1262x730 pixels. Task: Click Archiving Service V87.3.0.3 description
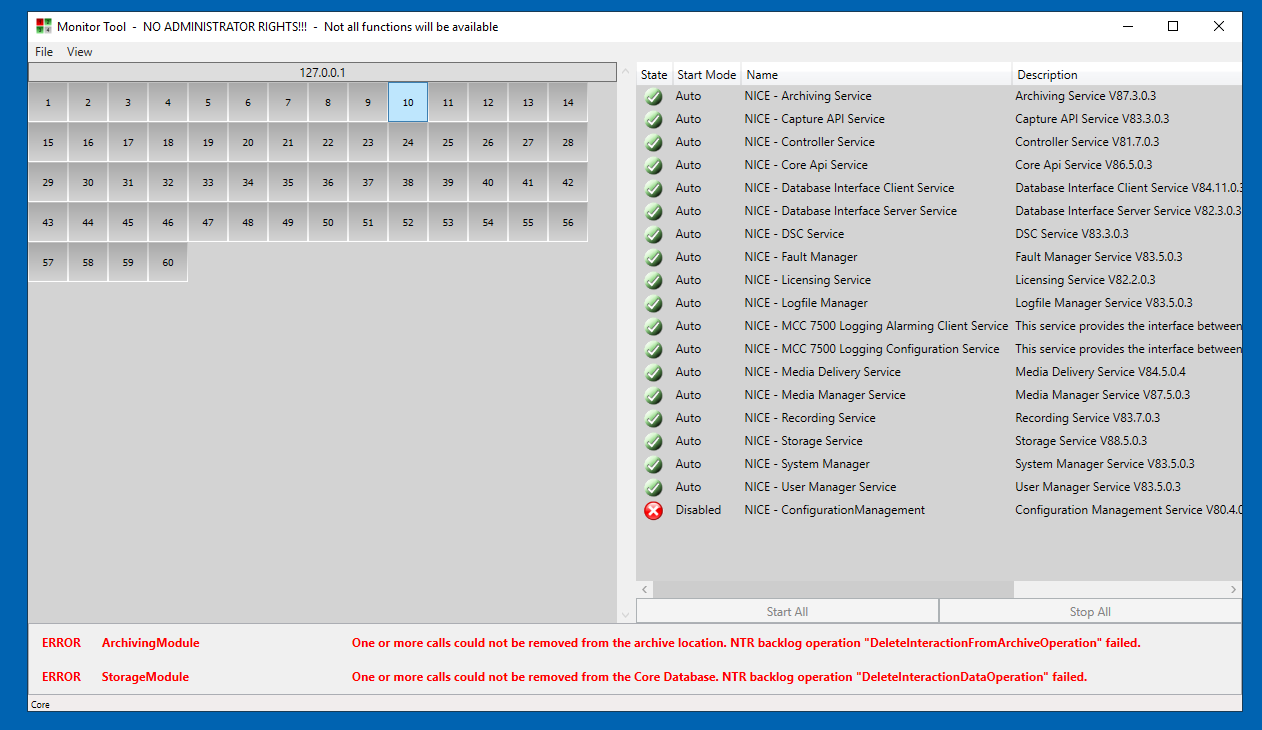(1085, 96)
